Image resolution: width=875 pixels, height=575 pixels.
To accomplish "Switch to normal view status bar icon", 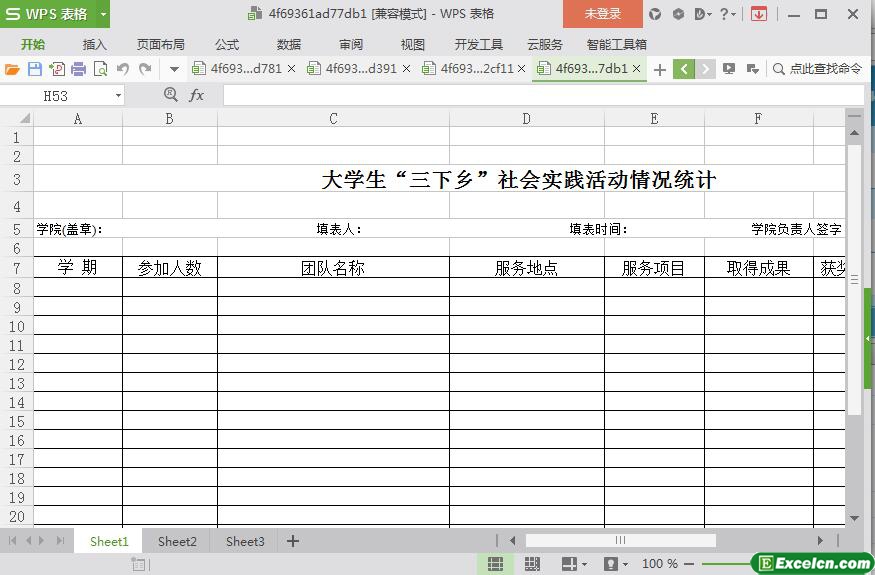I will click(x=495, y=564).
